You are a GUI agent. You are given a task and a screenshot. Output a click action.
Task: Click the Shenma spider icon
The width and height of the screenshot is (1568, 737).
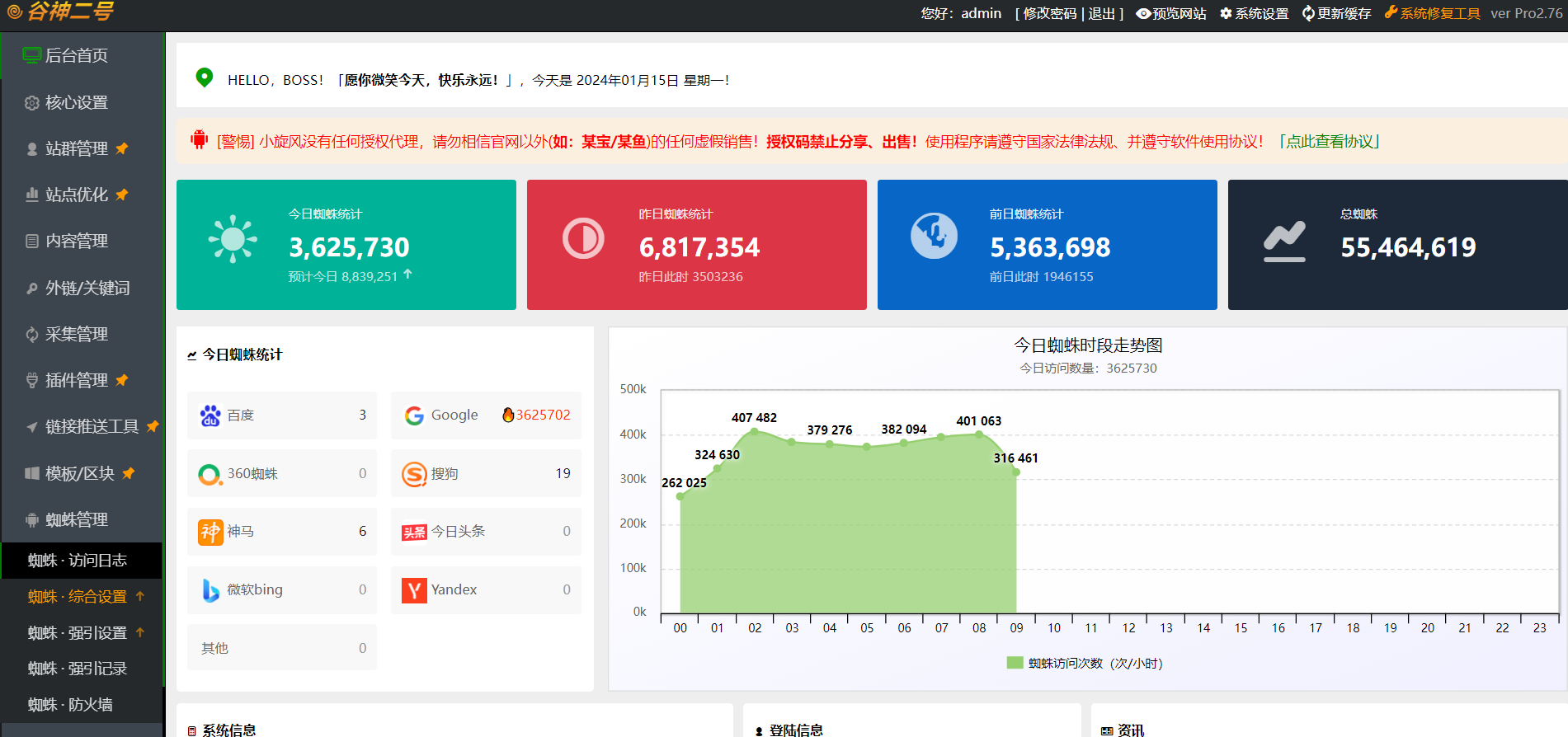210,532
